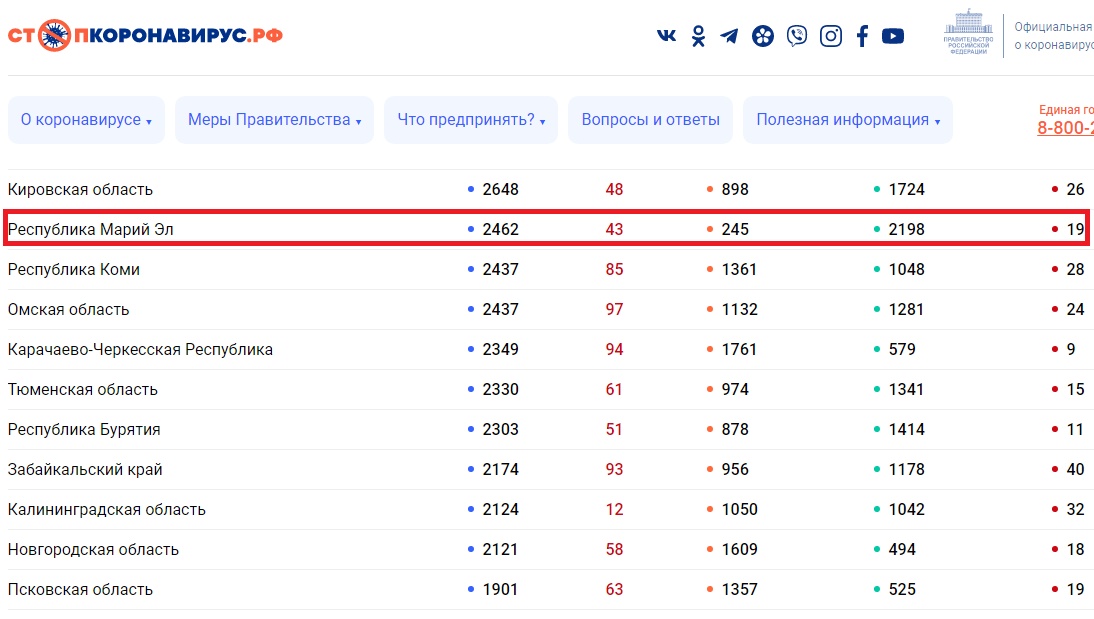Click the Russian Government building logo
The width and height of the screenshot is (1094, 619).
tap(967, 34)
